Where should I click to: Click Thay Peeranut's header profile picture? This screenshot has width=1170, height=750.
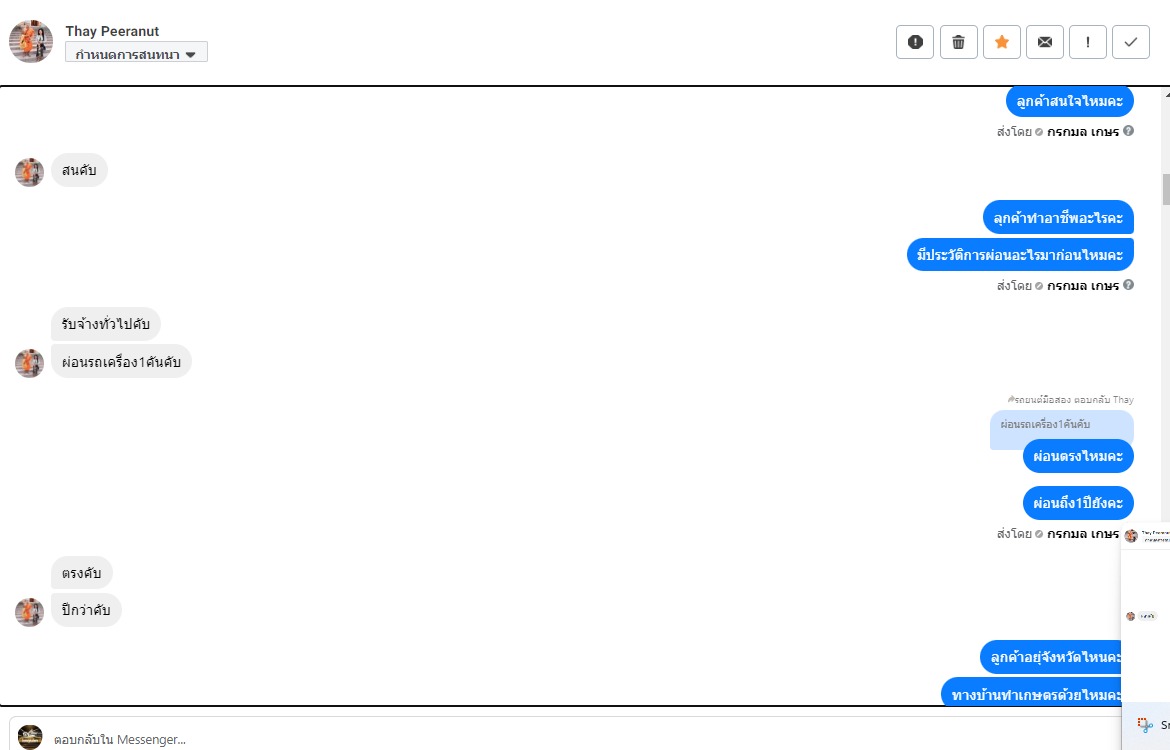(x=31, y=41)
